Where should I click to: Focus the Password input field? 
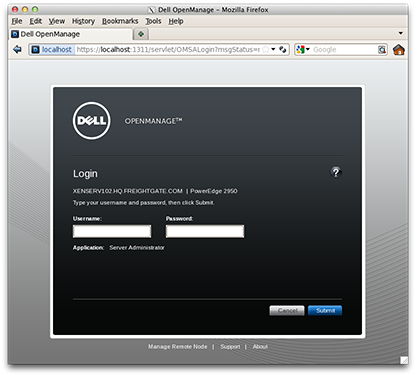pyautogui.click(x=205, y=231)
